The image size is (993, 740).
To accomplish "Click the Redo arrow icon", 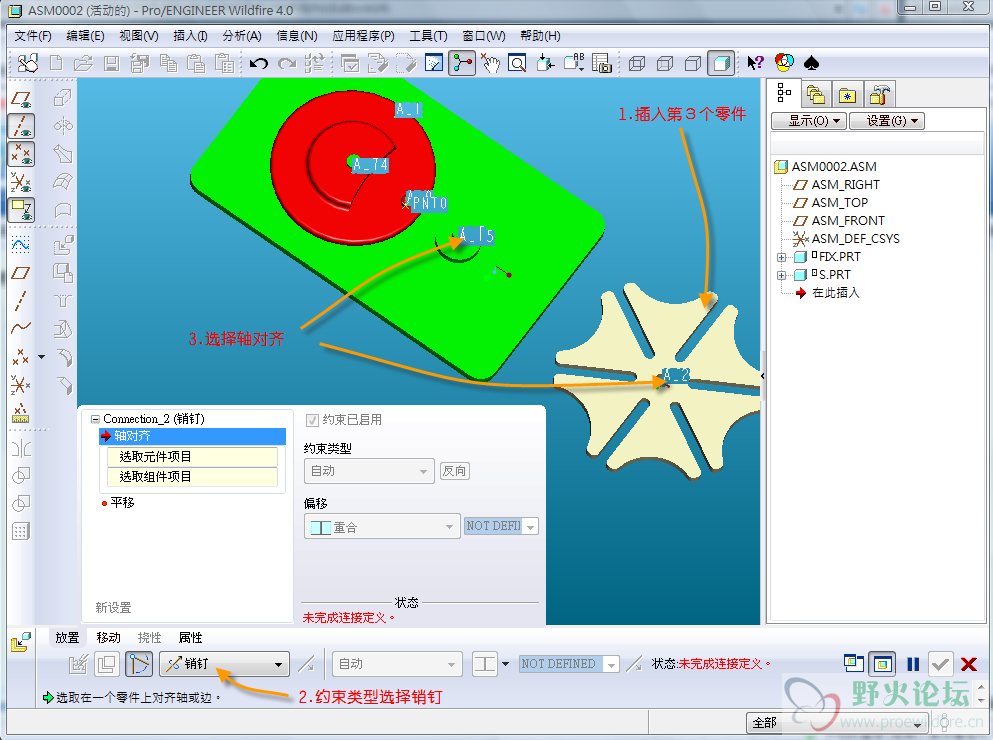I will 287,63.
